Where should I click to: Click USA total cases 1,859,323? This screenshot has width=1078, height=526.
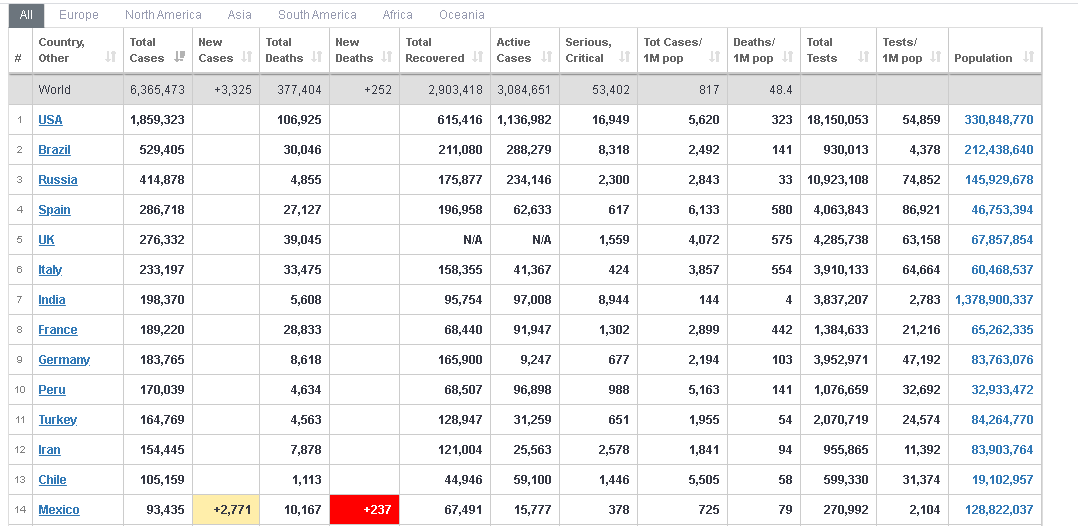pos(157,120)
